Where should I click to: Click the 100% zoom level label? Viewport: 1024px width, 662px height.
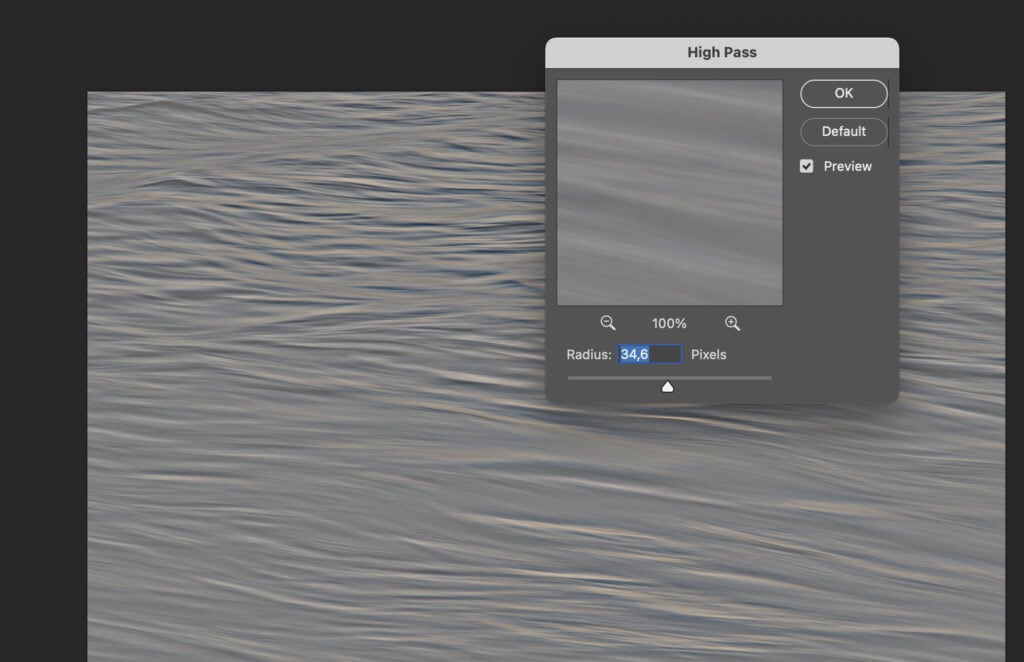coord(668,322)
